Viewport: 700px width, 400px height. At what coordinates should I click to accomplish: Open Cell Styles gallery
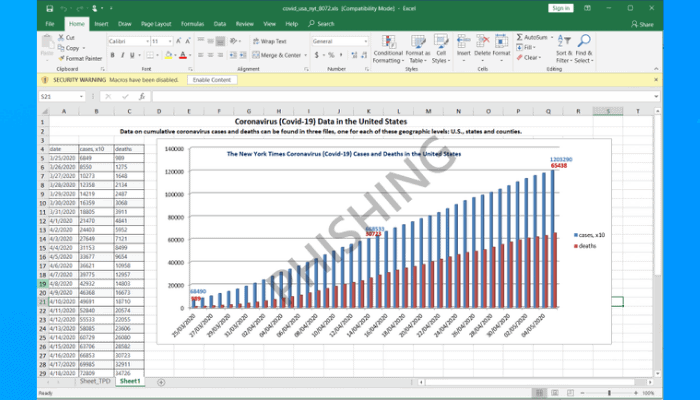[x=441, y=49]
